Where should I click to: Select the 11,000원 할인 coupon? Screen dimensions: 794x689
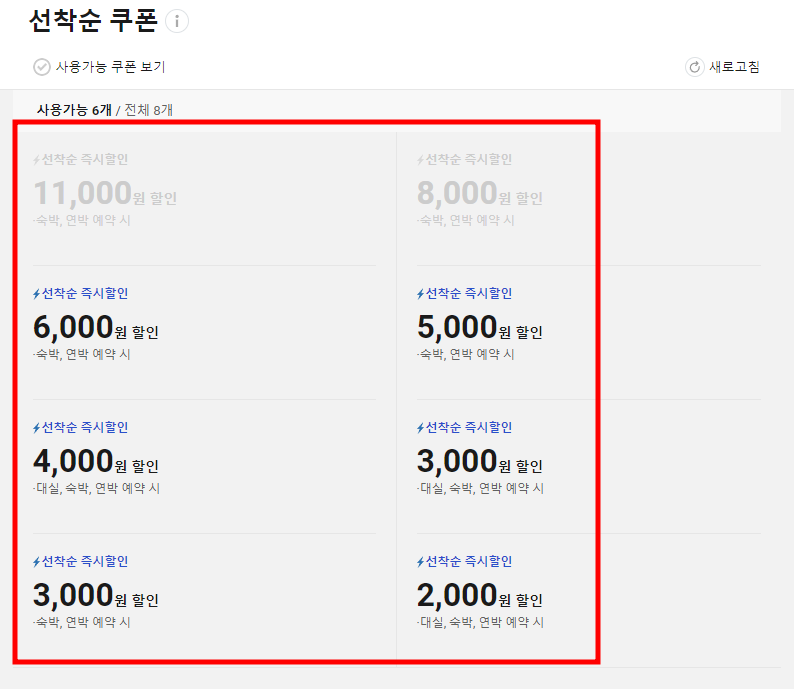(205, 198)
